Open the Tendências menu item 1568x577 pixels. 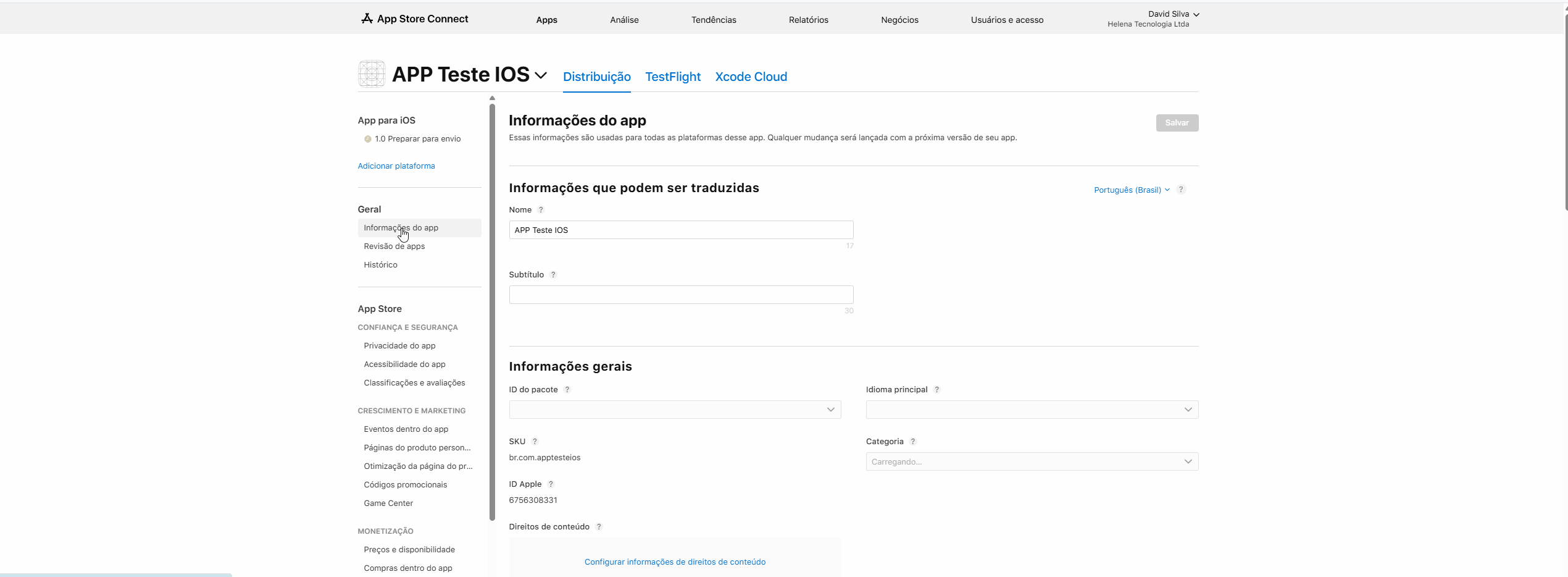(x=713, y=20)
